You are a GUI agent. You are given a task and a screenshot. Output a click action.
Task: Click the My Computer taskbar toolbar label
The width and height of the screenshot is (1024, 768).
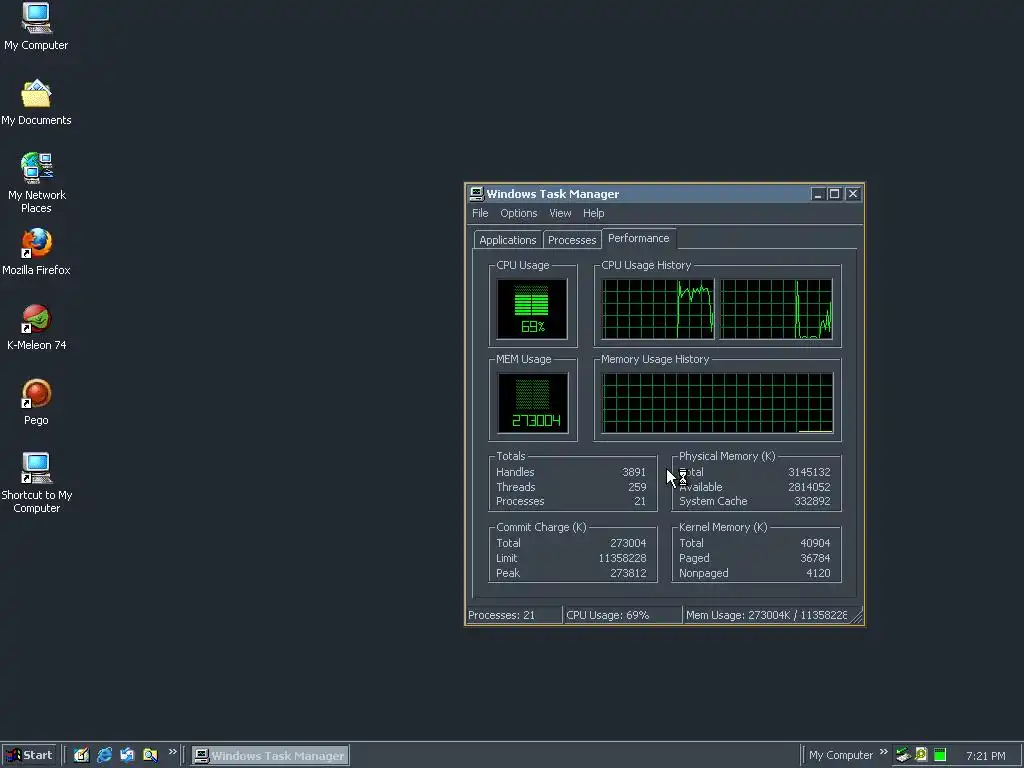[x=840, y=755]
